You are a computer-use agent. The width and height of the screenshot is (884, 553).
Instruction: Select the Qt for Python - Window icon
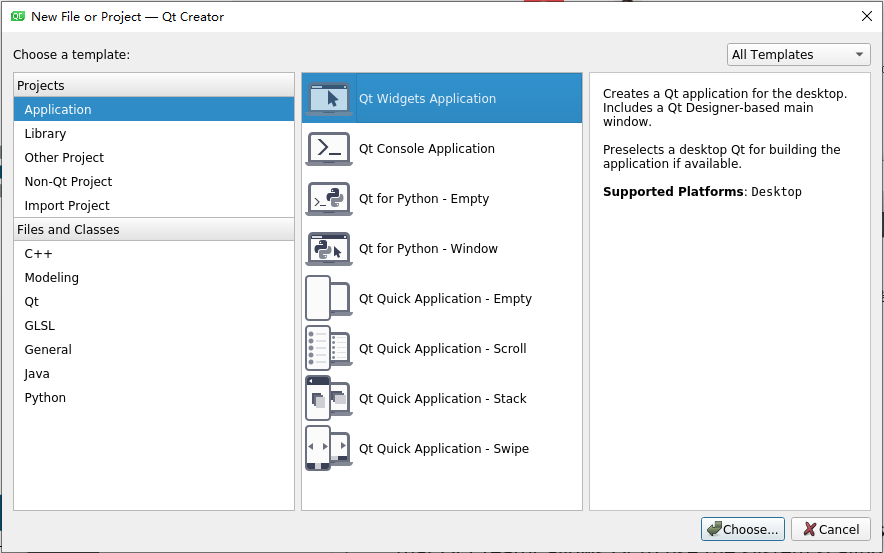[329, 249]
